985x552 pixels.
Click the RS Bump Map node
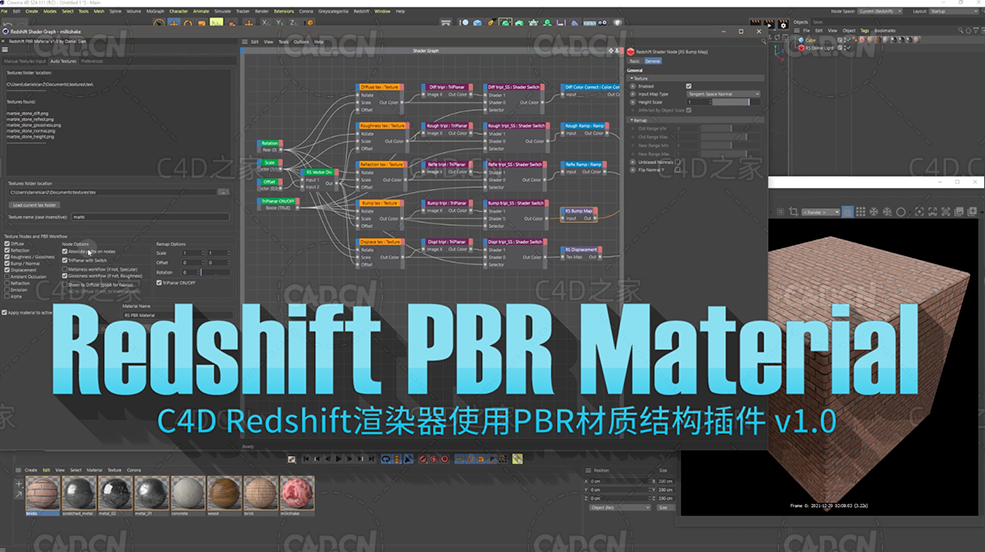click(579, 215)
